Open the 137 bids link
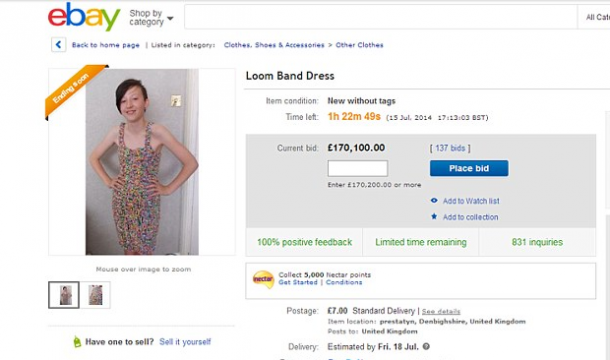610x360 pixels. (450, 148)
